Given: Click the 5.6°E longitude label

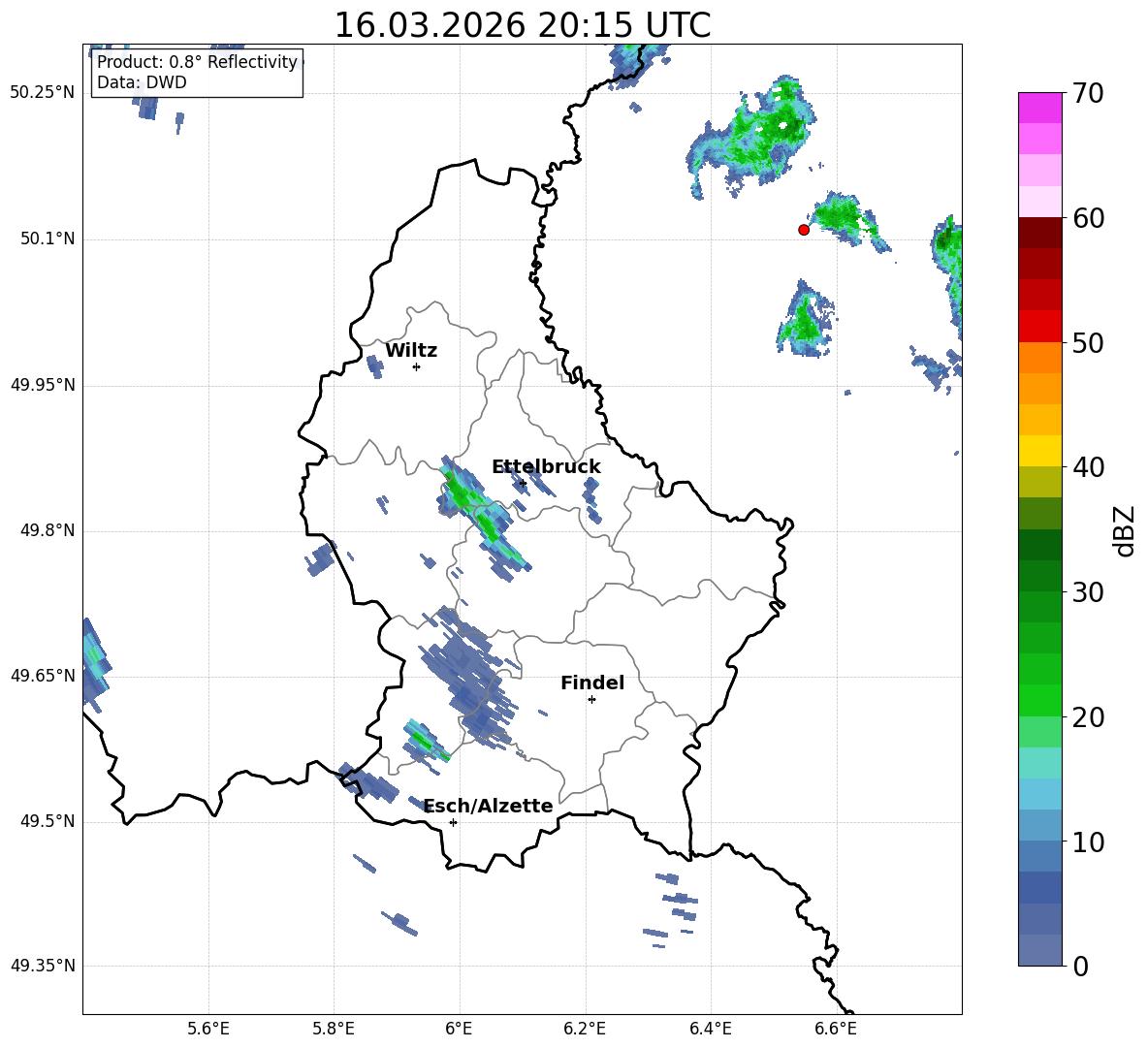Looking at the screenshot, I should point(208,1029).
